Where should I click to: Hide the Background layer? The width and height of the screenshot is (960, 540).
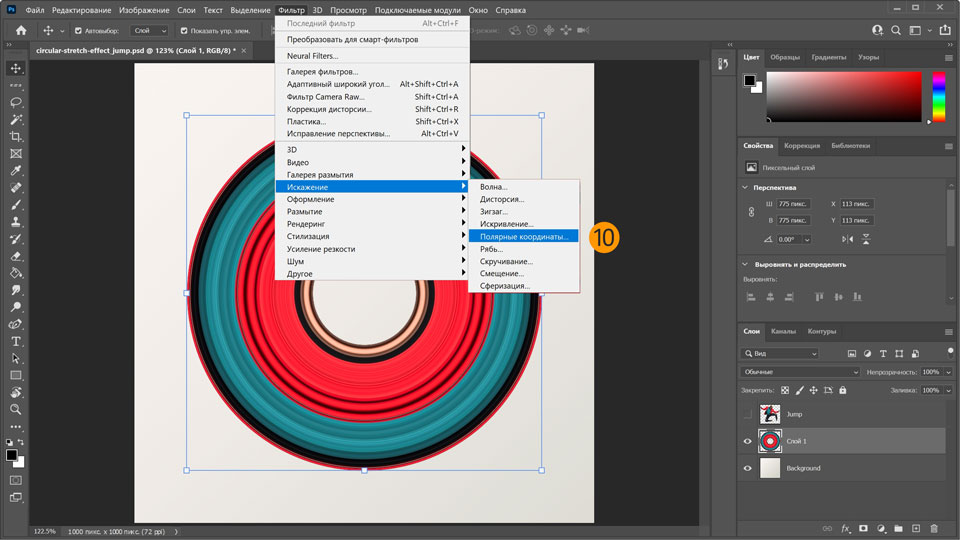(748, 468)
